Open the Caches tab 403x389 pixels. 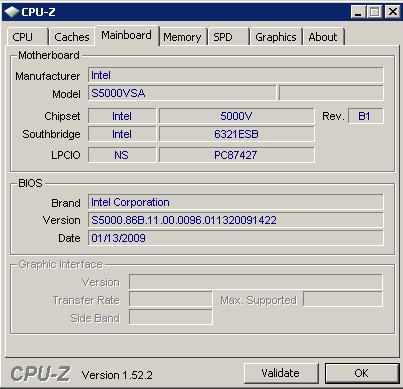(x=72, y=37)
